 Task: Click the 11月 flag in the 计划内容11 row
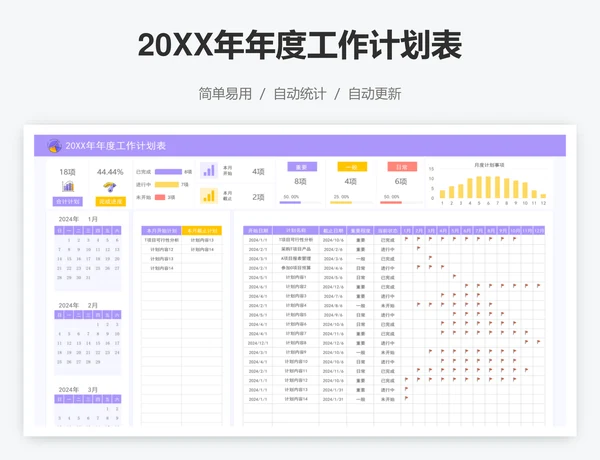pyautogui.click(x=527, y=370)
